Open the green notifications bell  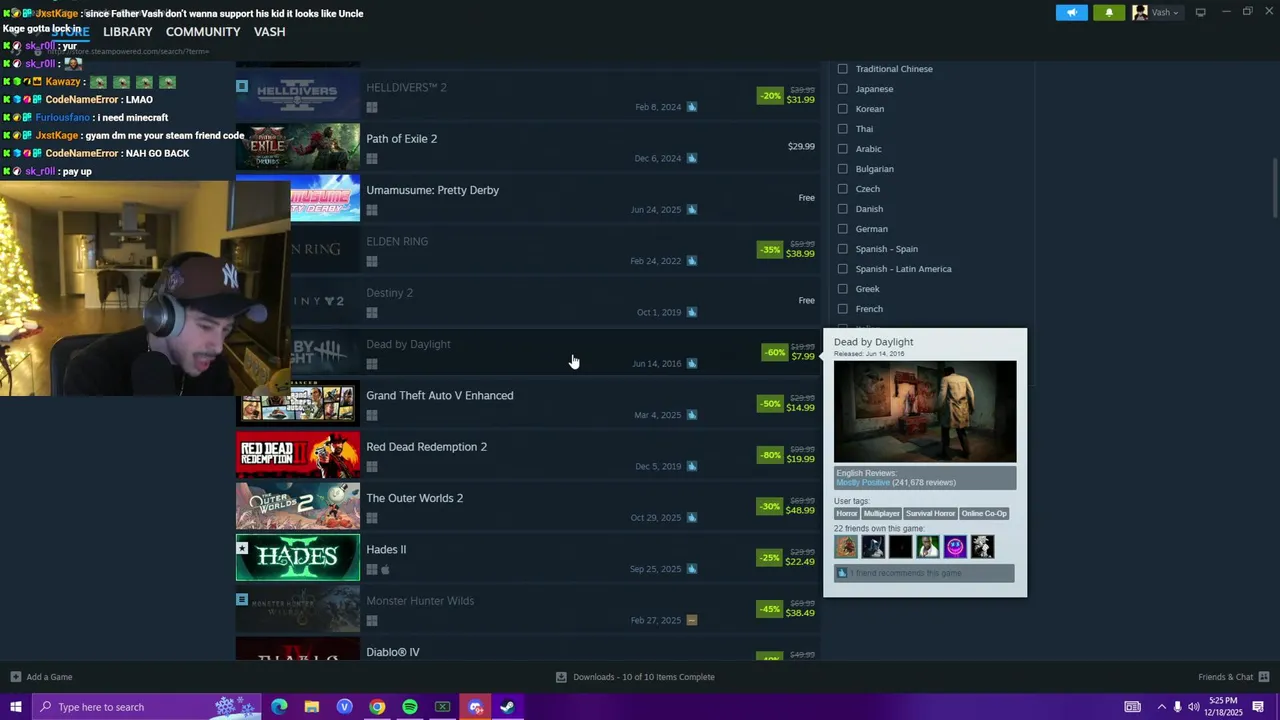(x=1108, y=13)
